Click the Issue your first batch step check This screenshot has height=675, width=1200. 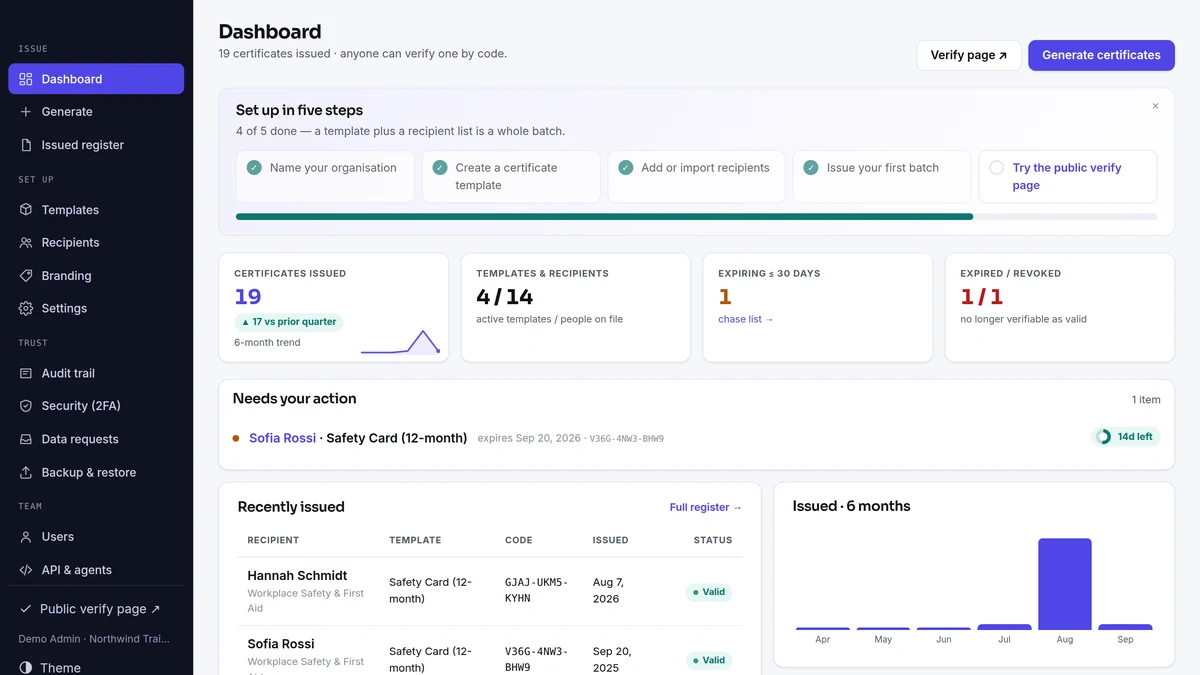(x=811, y=168)
